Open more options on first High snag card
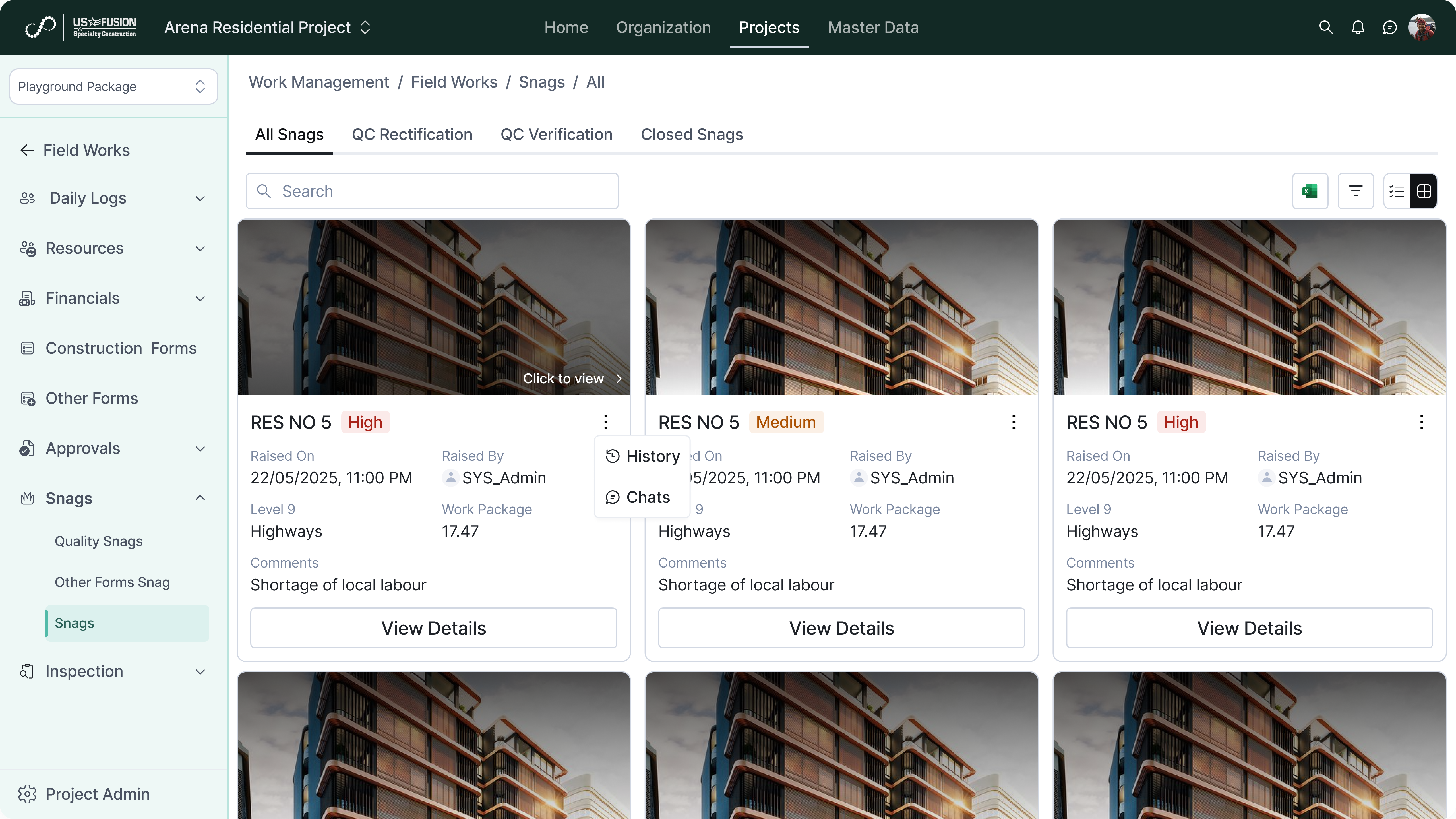Image resolution: width=1456 pixels, height=819 pixels. coord(606,422)
